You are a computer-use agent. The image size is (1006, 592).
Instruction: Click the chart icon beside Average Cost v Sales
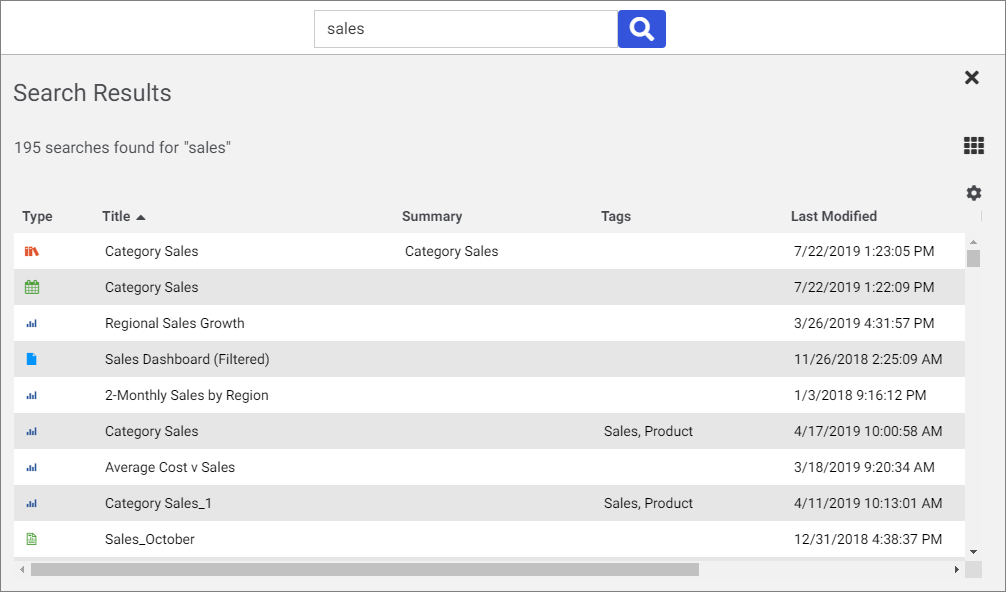point(32,468)
